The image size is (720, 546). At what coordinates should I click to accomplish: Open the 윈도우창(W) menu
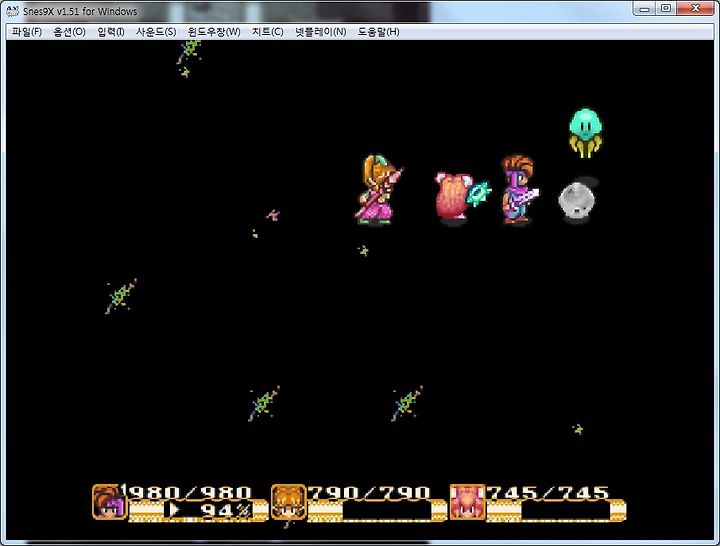coord(214,32)
